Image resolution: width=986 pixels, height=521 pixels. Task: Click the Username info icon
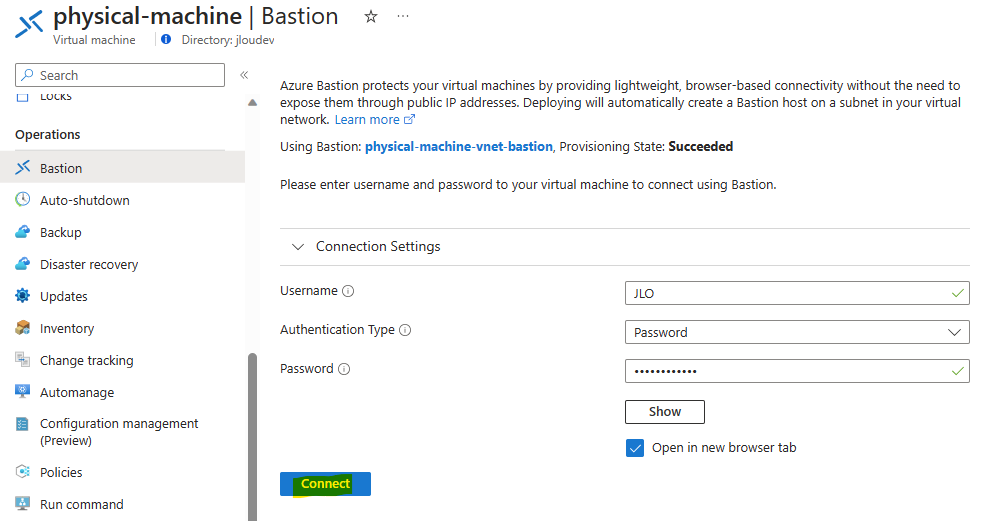pos(348,291)
